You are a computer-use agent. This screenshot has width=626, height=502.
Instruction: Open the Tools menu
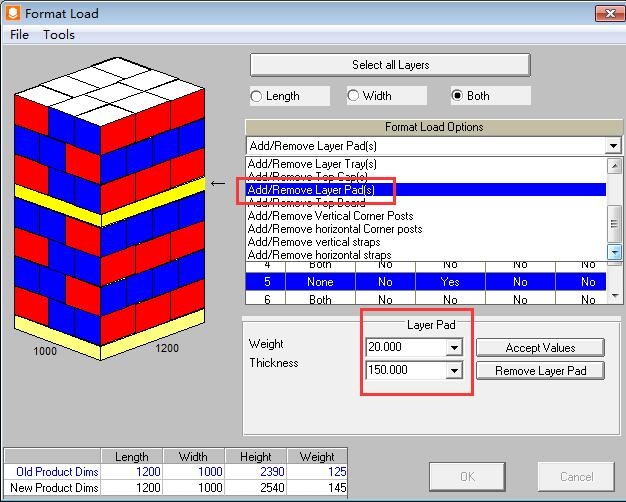59,34
